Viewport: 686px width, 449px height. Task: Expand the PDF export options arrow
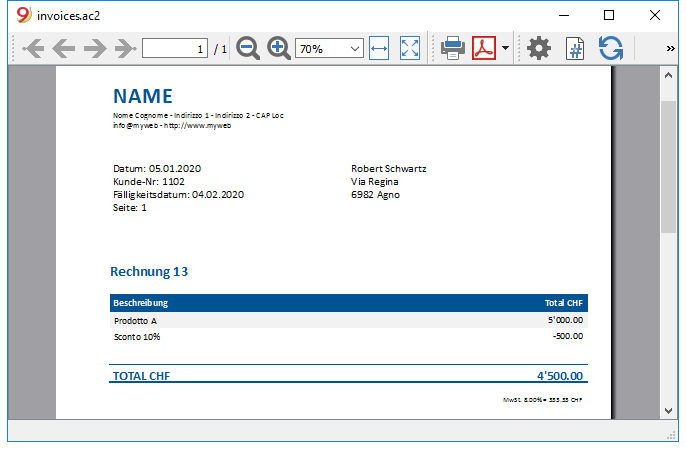click(x=505, y=48)
